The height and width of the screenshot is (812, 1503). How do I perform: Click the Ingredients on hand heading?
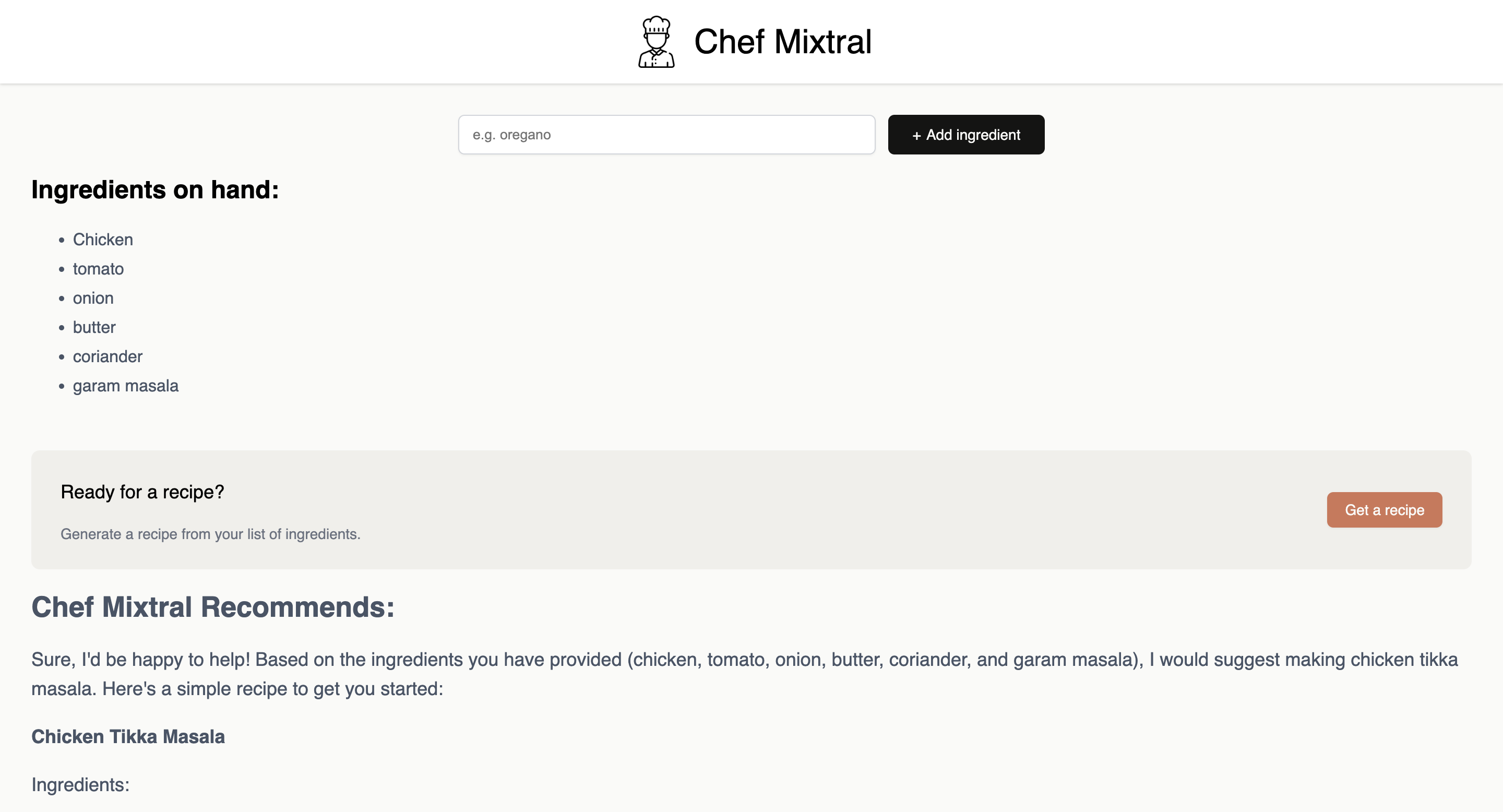[x=155, y=189]
